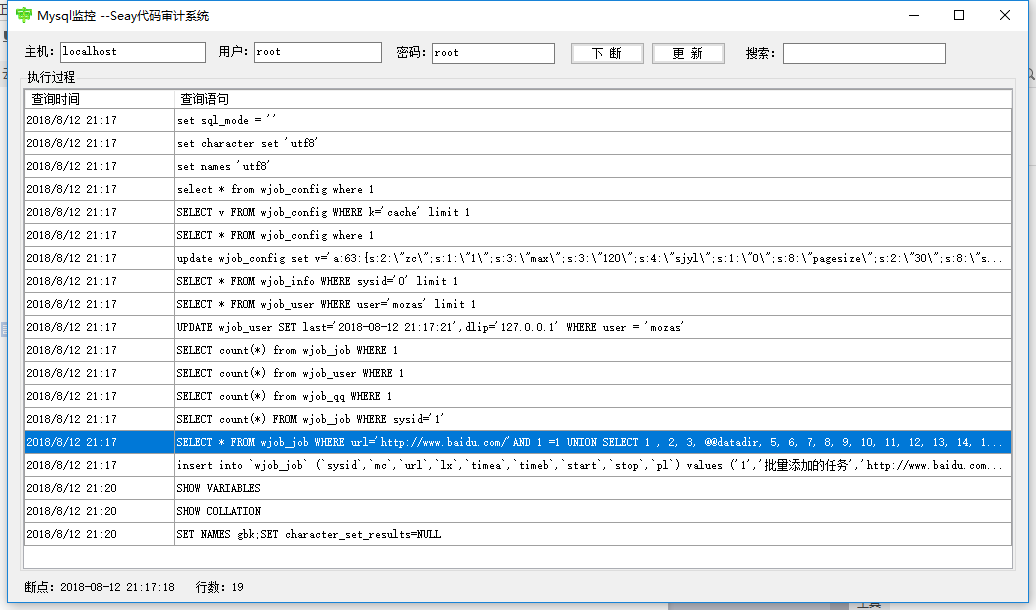Click the 更新 refresh button

pos(688,53)
